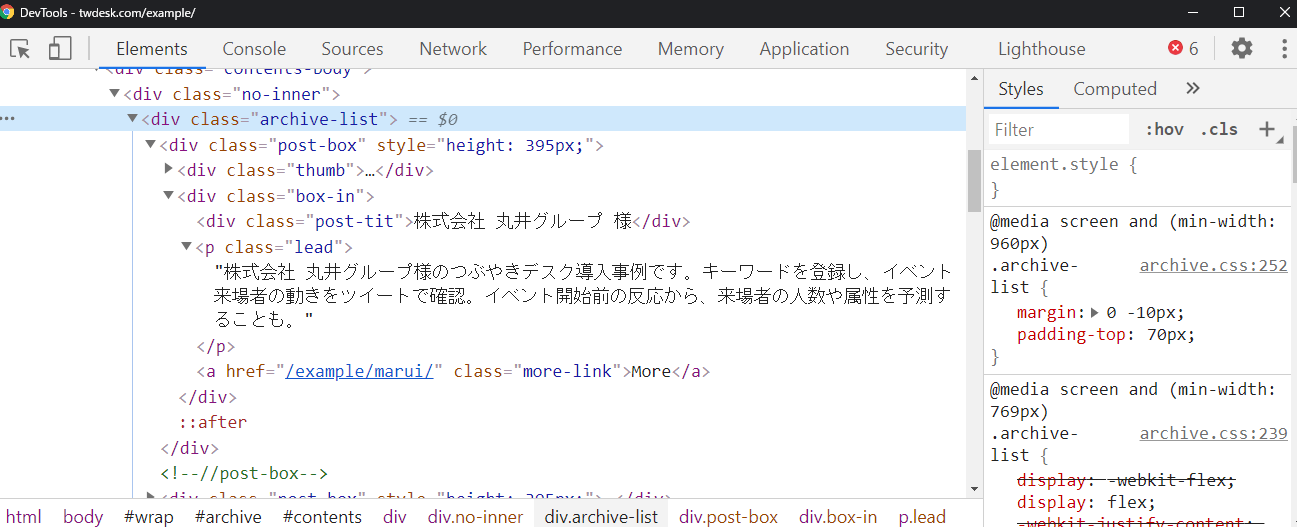The height and width of the screenshot is (527, 1297).
Task: Click the Chrome icon in the title bar
Action: (8, 12)
